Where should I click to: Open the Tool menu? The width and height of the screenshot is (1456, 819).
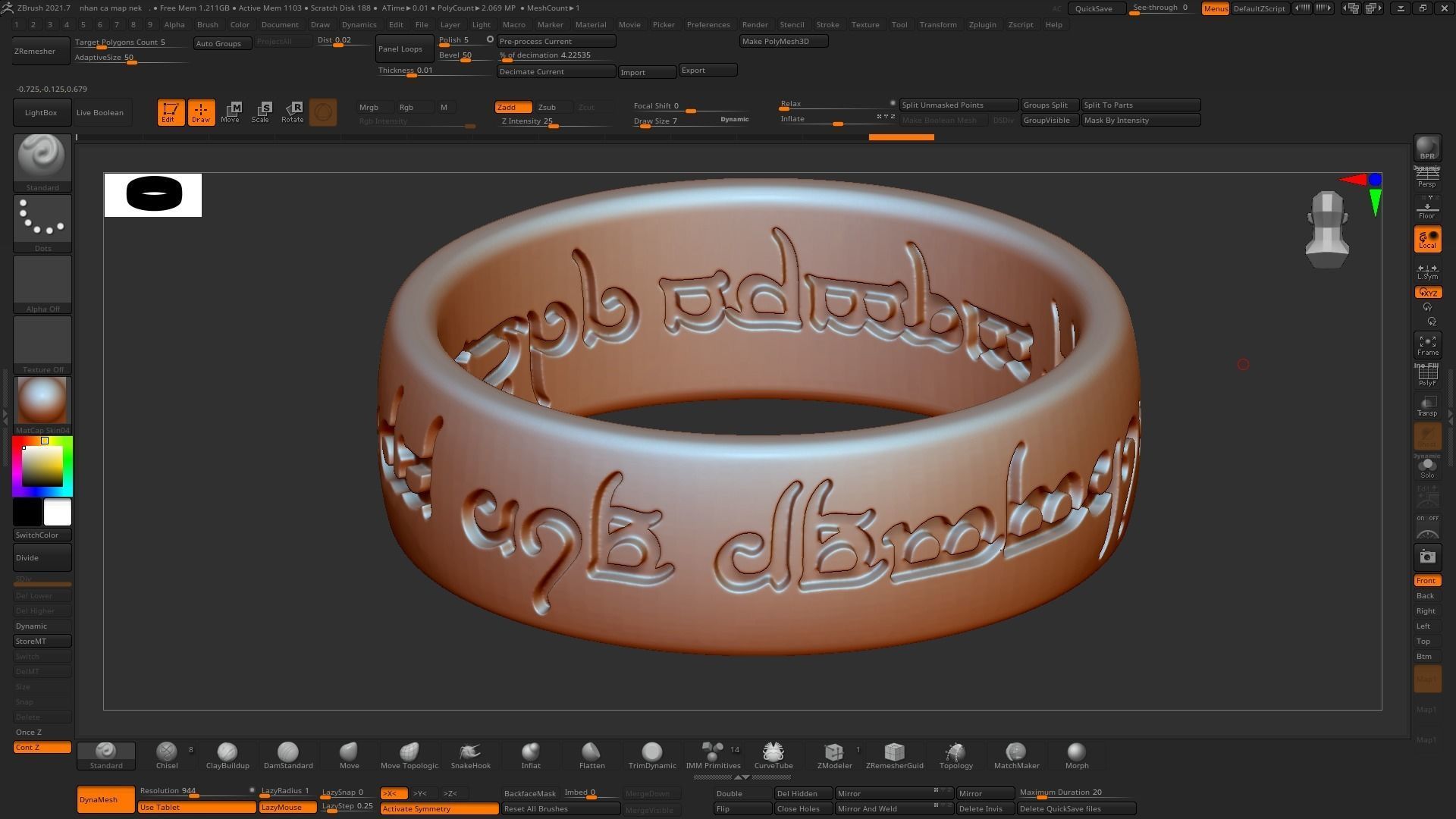tap(899, 24)
